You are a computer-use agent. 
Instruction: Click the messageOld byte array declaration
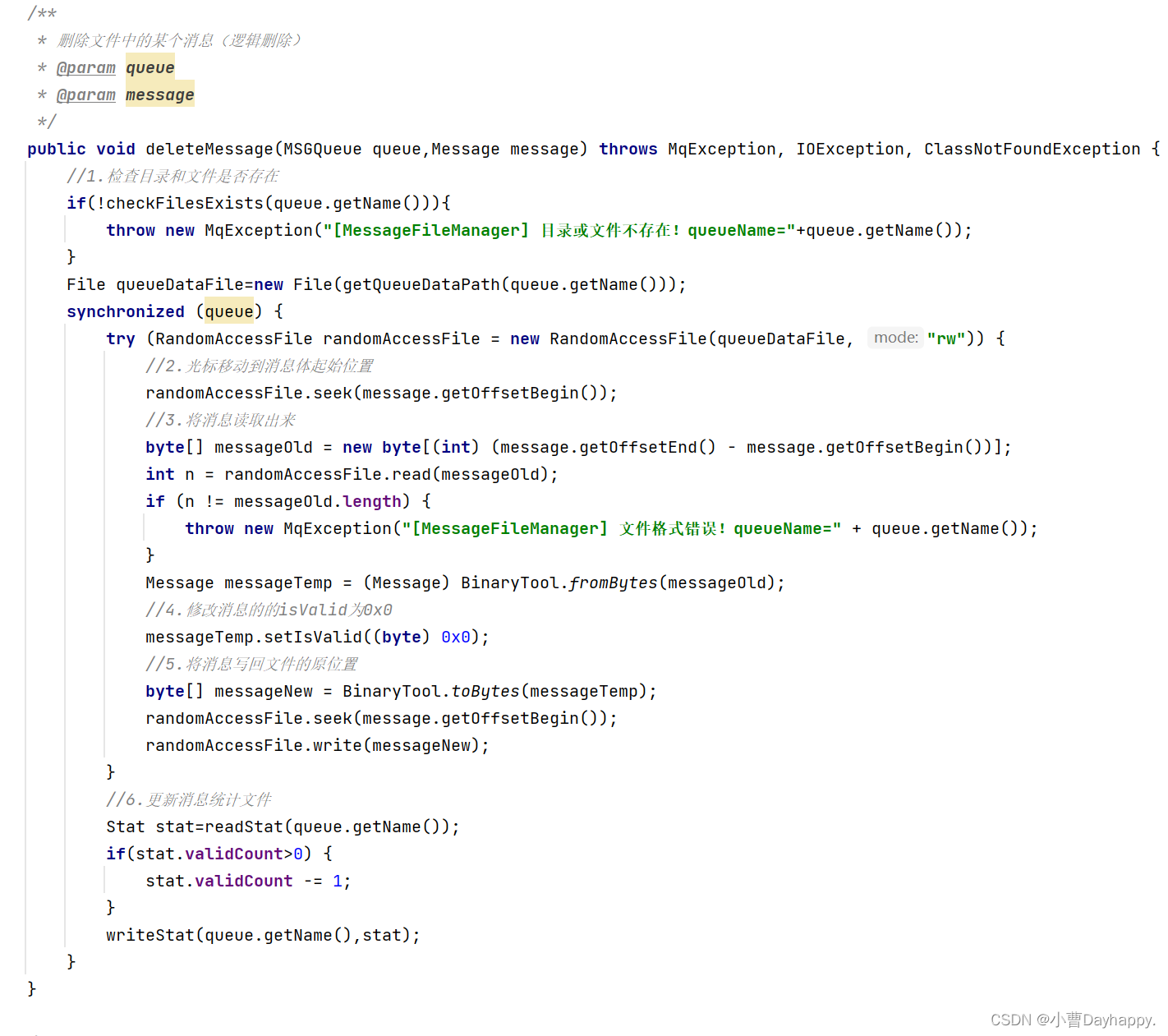tap(264, 447)
